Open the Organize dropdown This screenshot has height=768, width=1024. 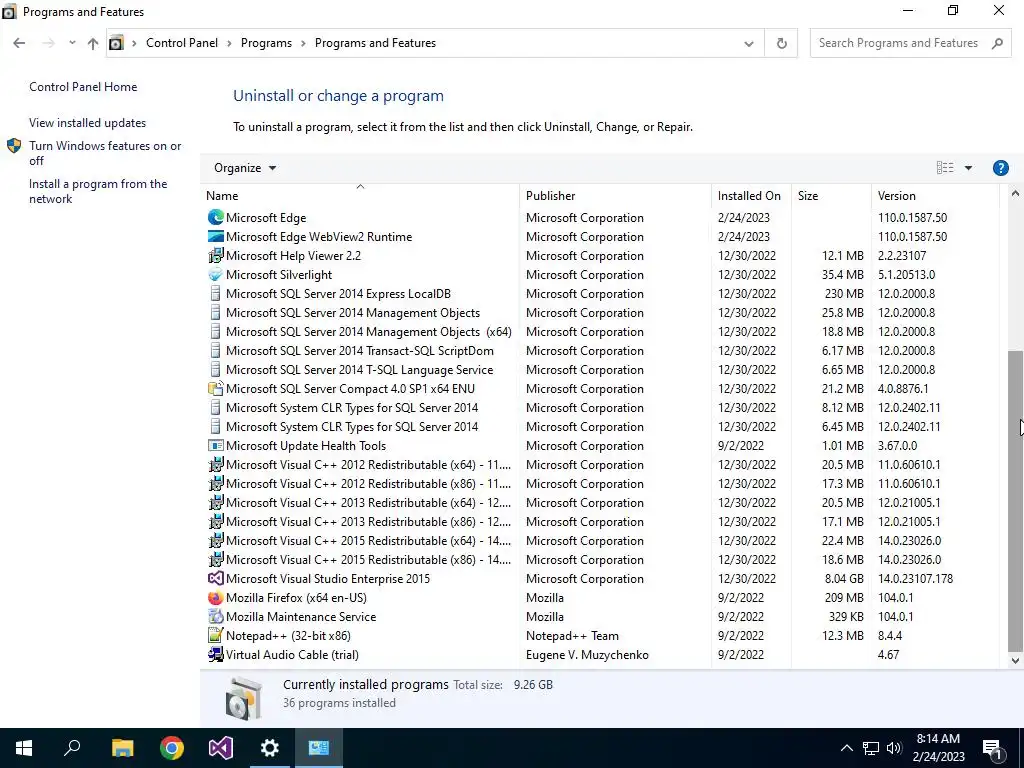[x=245, y=168]
